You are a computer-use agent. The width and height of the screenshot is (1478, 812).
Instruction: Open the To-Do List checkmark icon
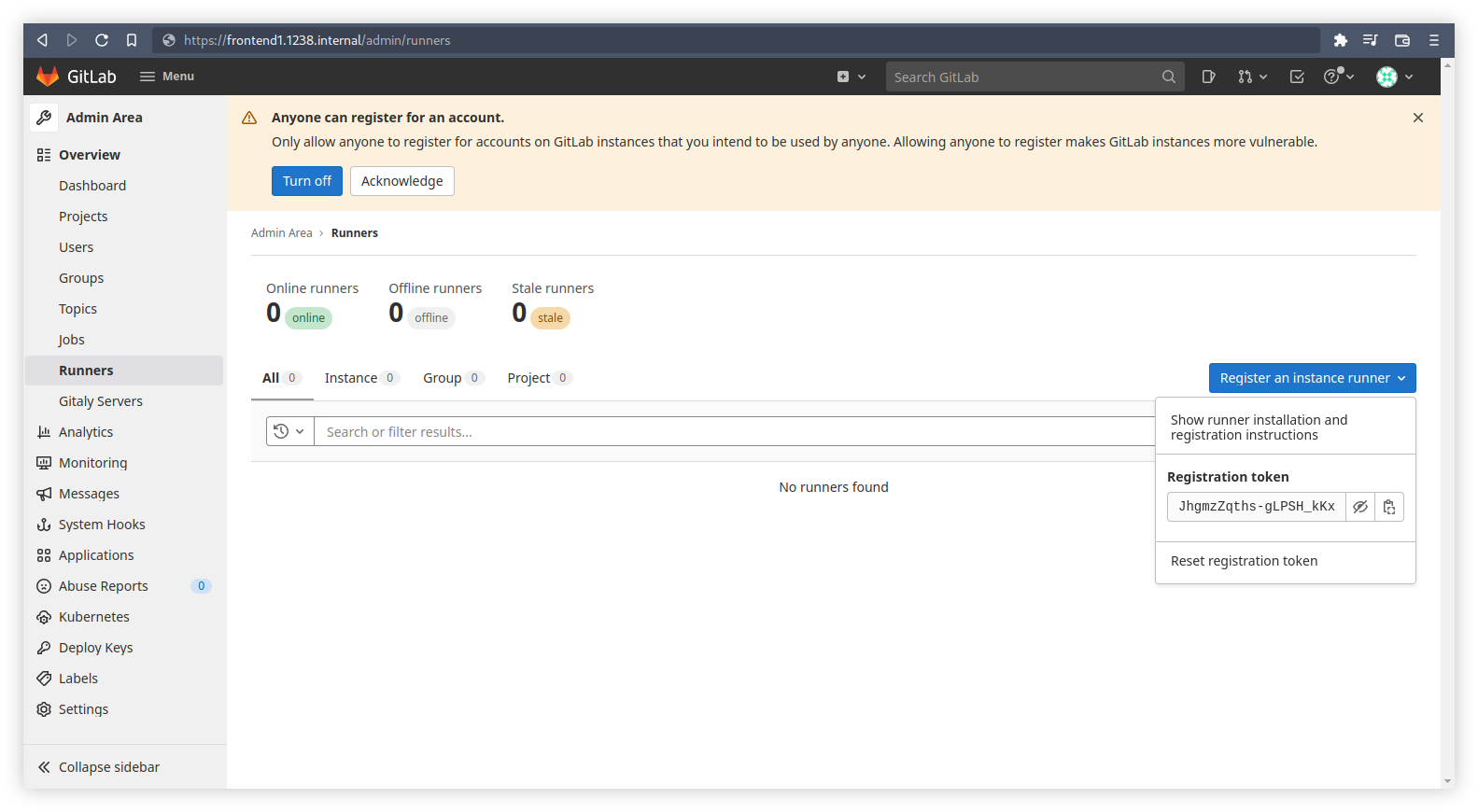[x=1297, y=77]
